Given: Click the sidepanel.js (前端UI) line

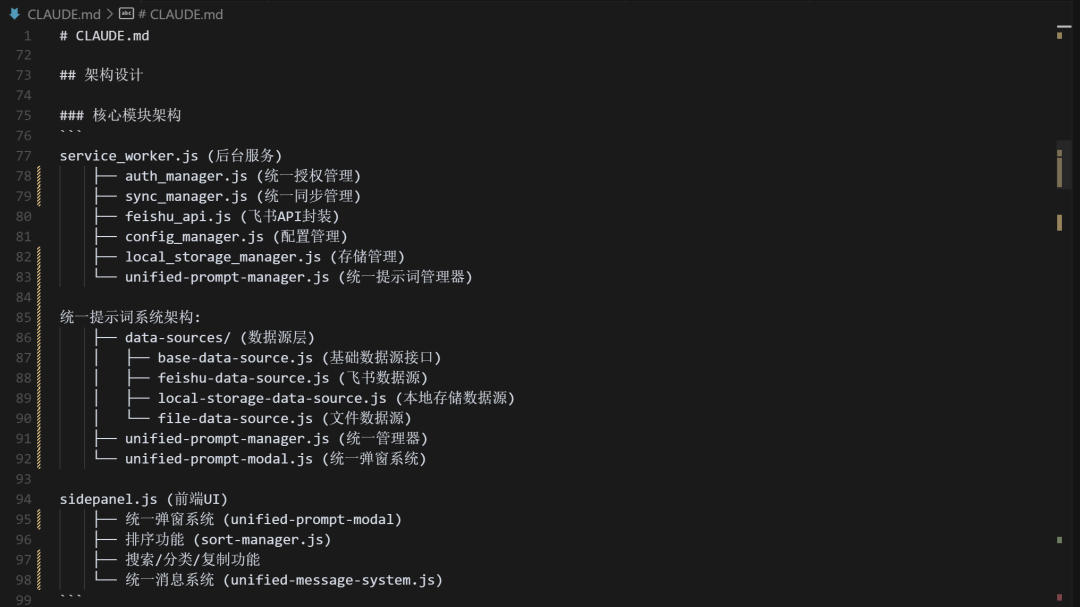Looking at the screenshot, I should tap(143, 499).
